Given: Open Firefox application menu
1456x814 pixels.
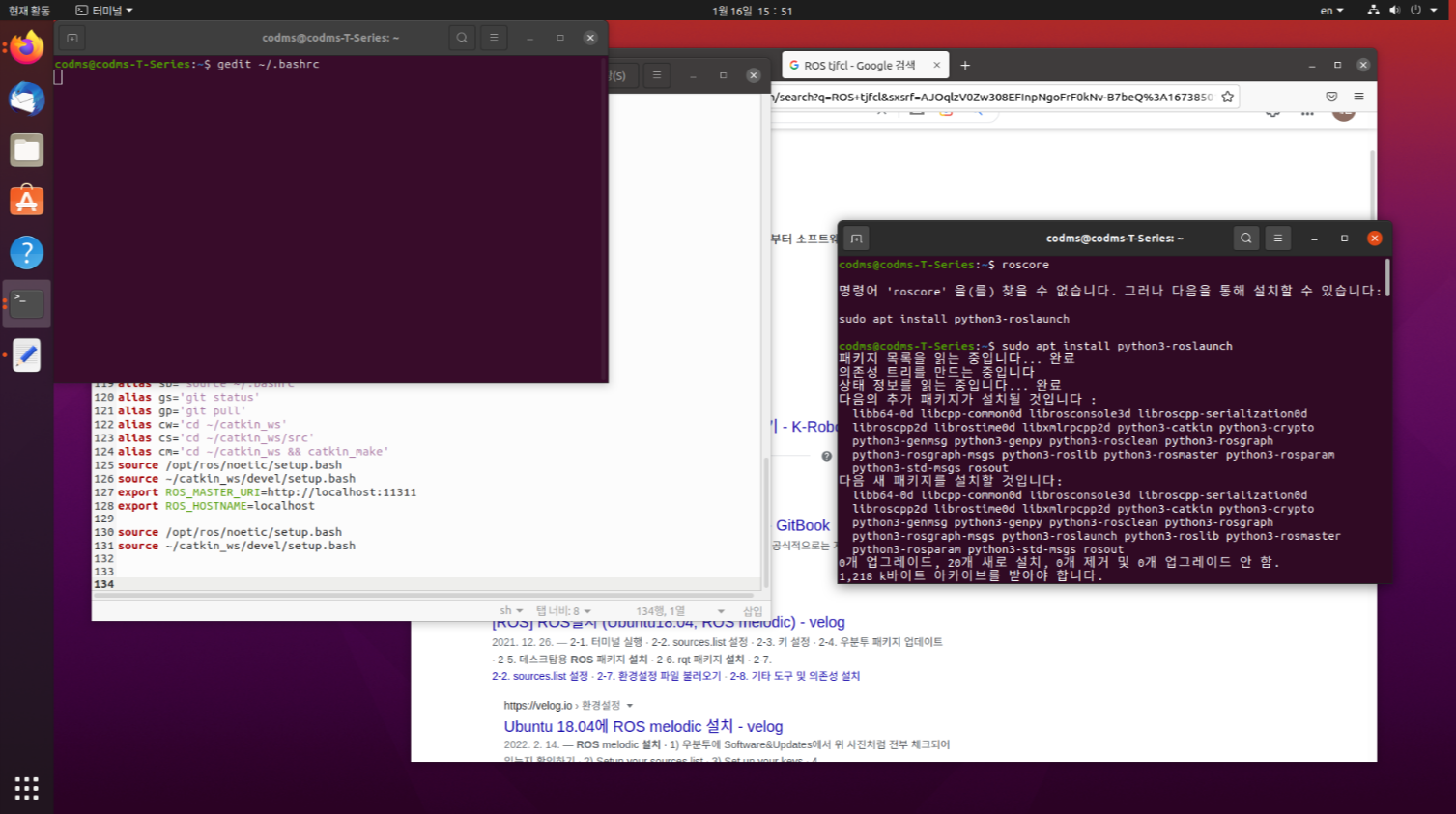Looking at the screenshot, I should tap(1358, 97).
